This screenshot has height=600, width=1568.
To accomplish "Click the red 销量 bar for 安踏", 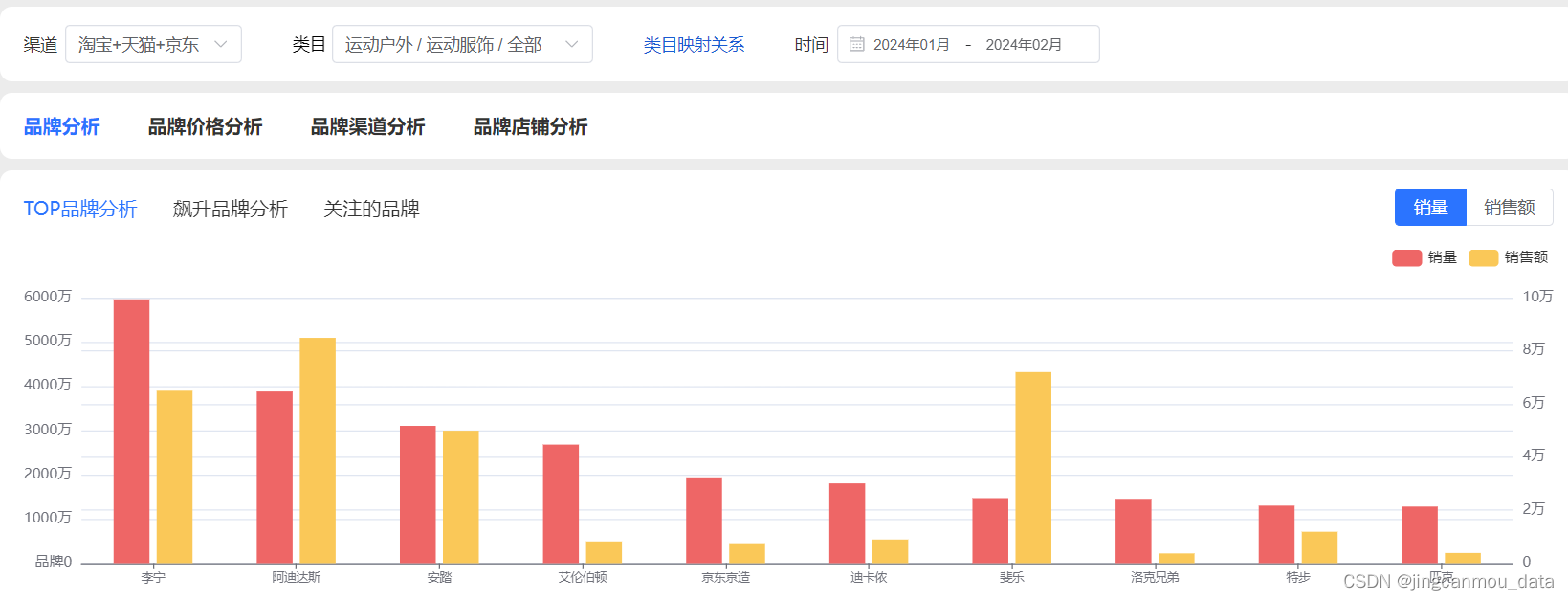I will click(x=418, y=494).
